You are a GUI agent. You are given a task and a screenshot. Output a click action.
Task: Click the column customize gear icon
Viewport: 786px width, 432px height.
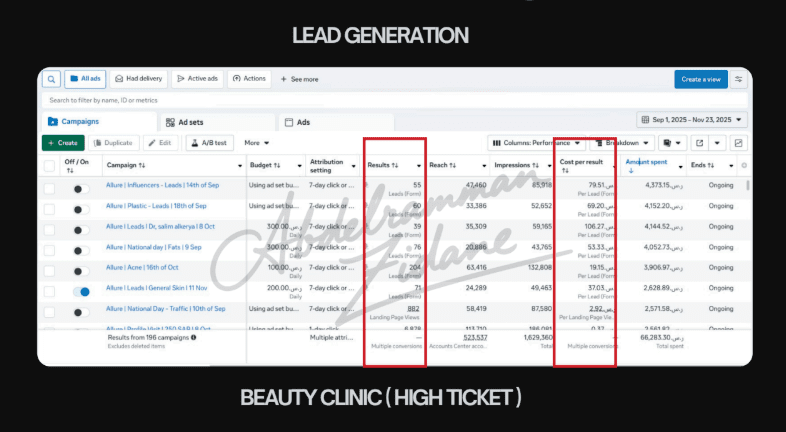744,165
